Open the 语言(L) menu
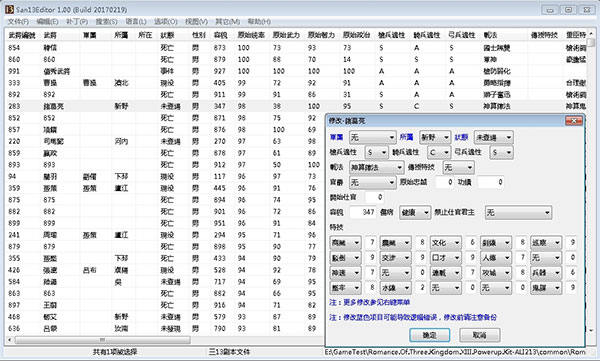600x361 pixels. (x=136, y=21)
